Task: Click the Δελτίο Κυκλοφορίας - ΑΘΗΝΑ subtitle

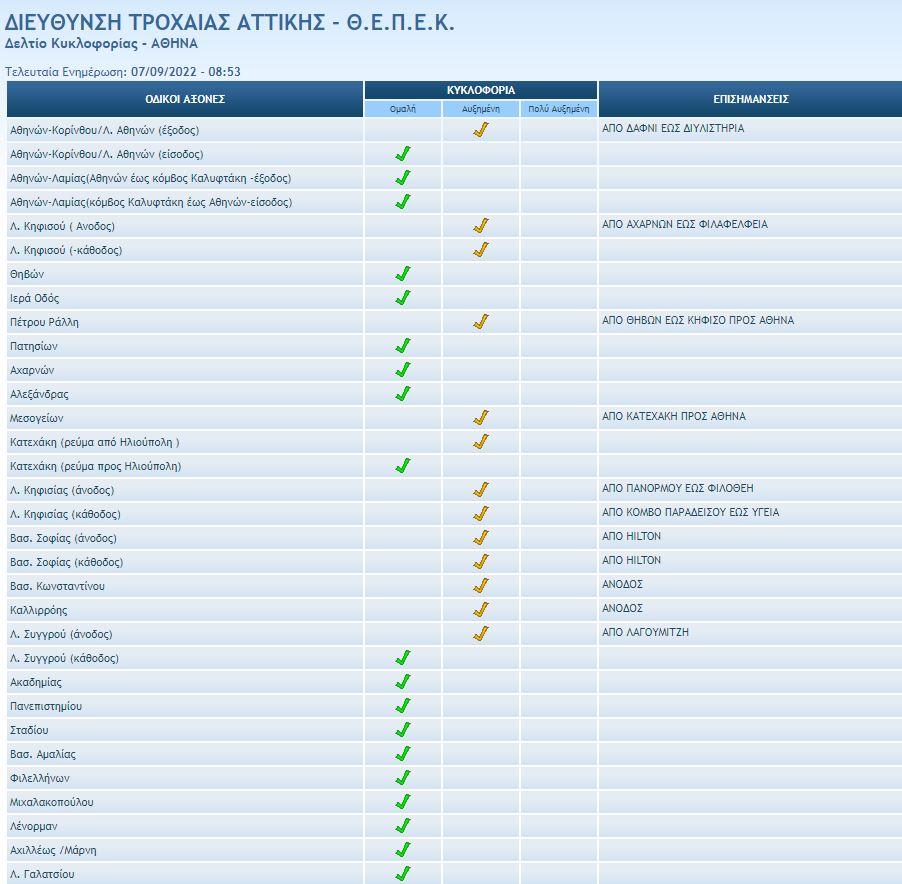Action: 101,44
